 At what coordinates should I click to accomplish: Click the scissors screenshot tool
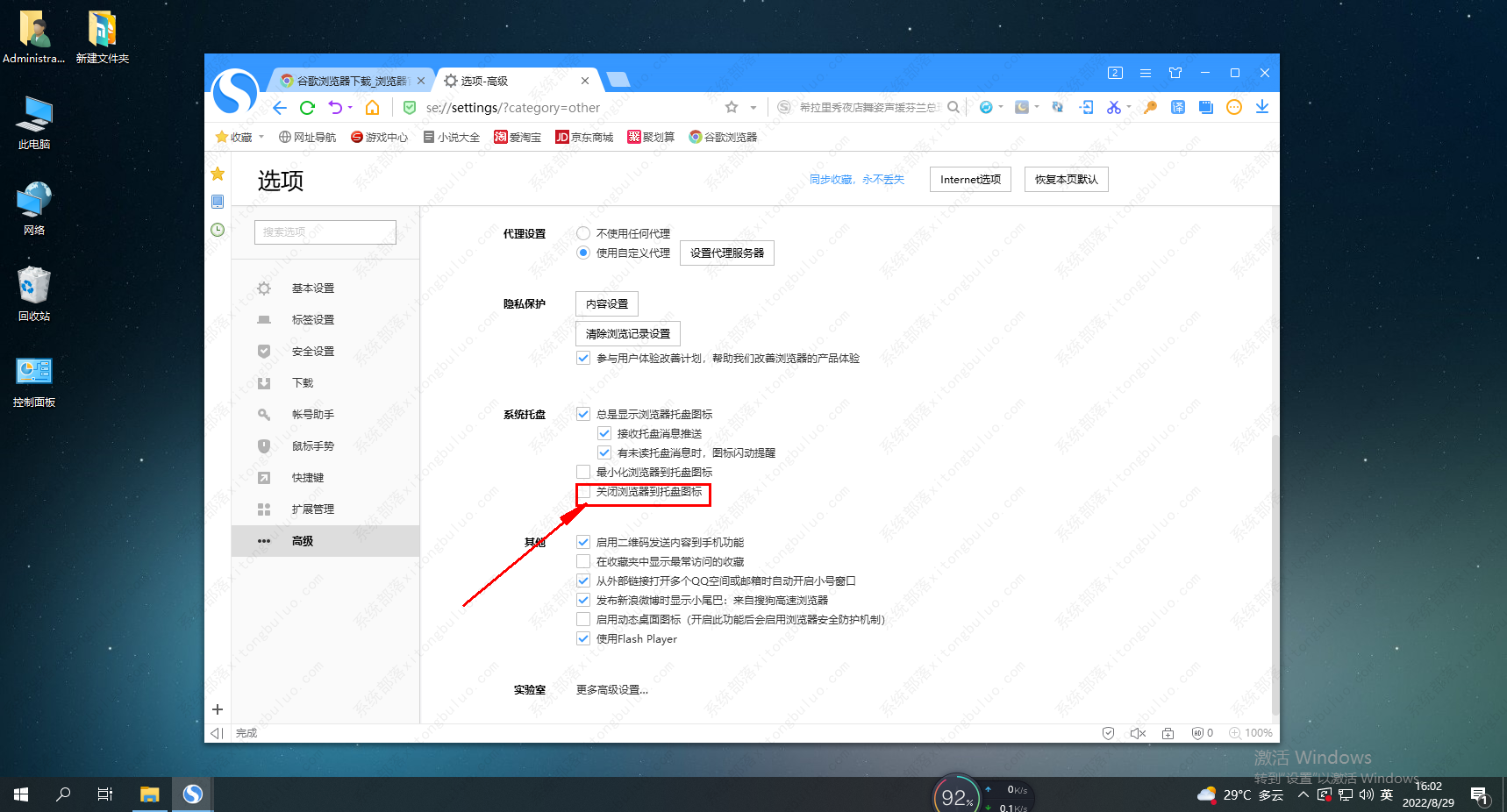(x=1113, y=107)
